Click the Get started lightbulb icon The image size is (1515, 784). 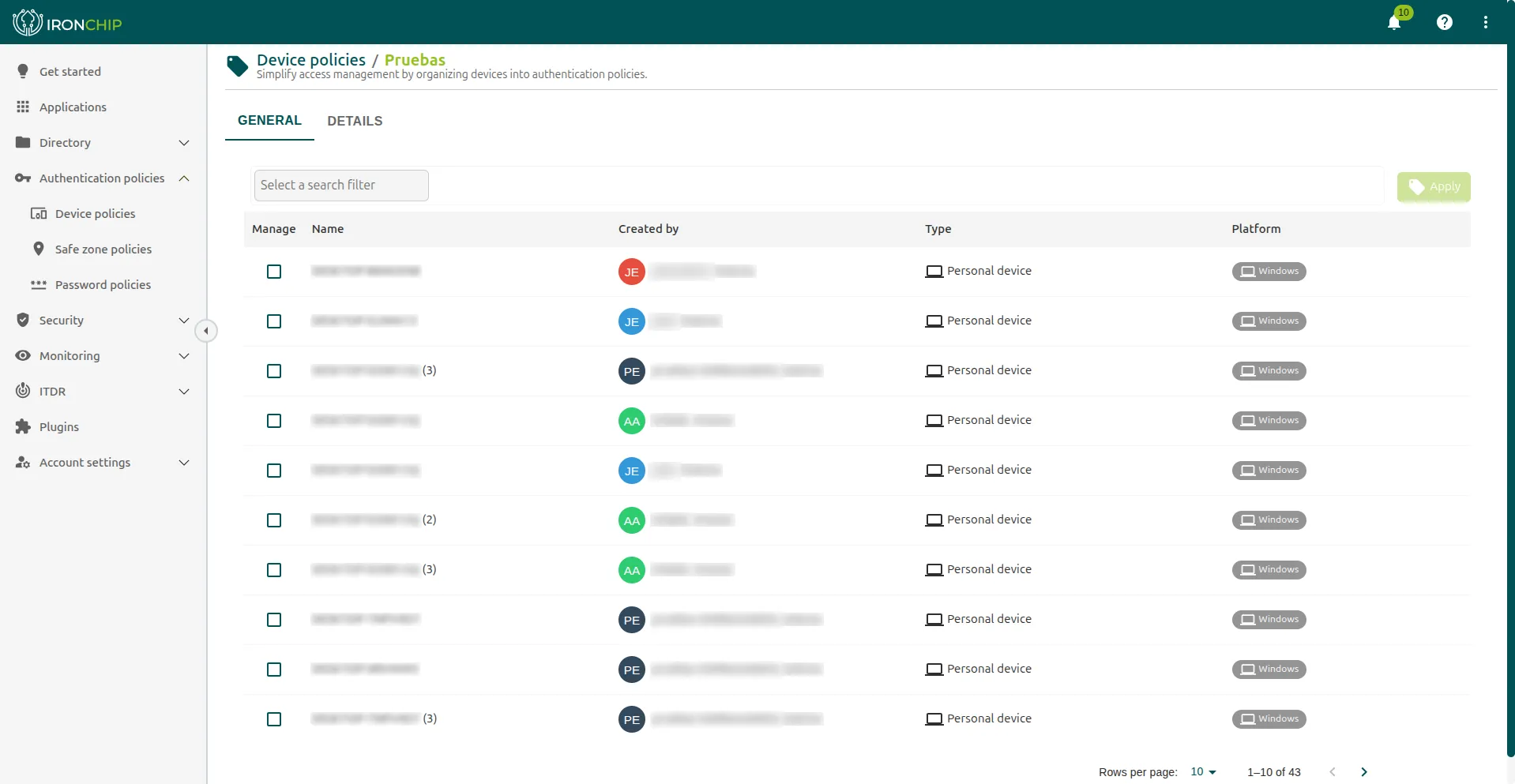tap(23, 71)
